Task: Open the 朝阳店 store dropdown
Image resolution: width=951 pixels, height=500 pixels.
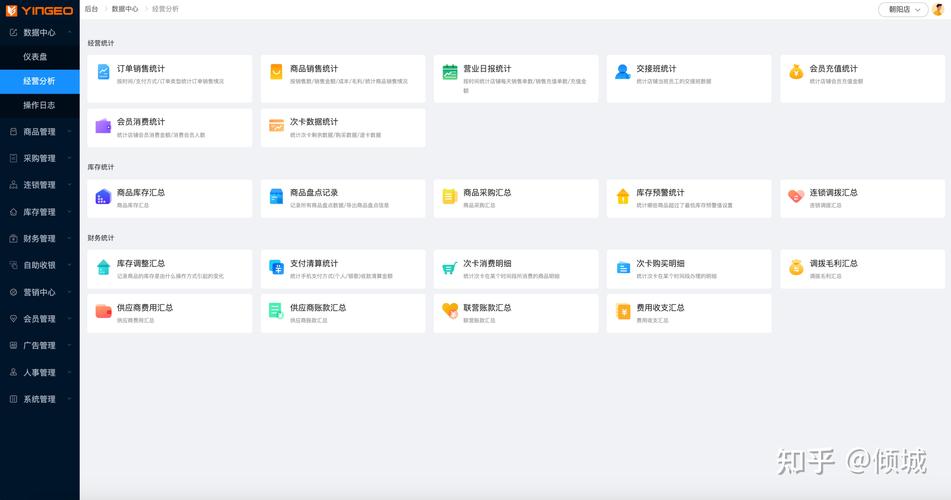Action: [x=902, y=9]
